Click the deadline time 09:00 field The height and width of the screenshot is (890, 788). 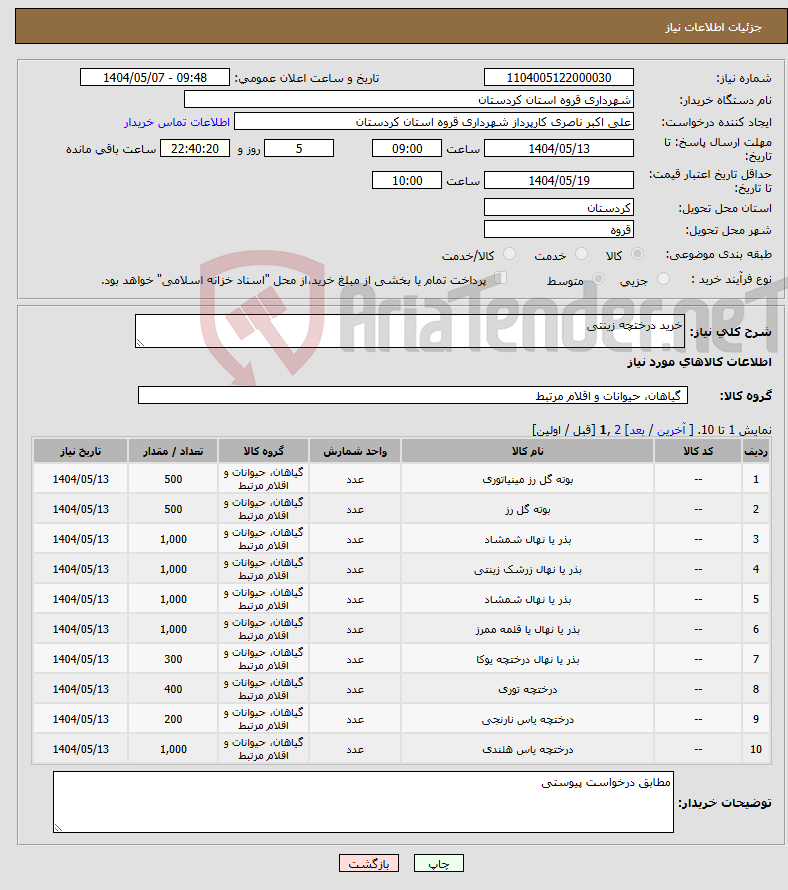point(407,149)
